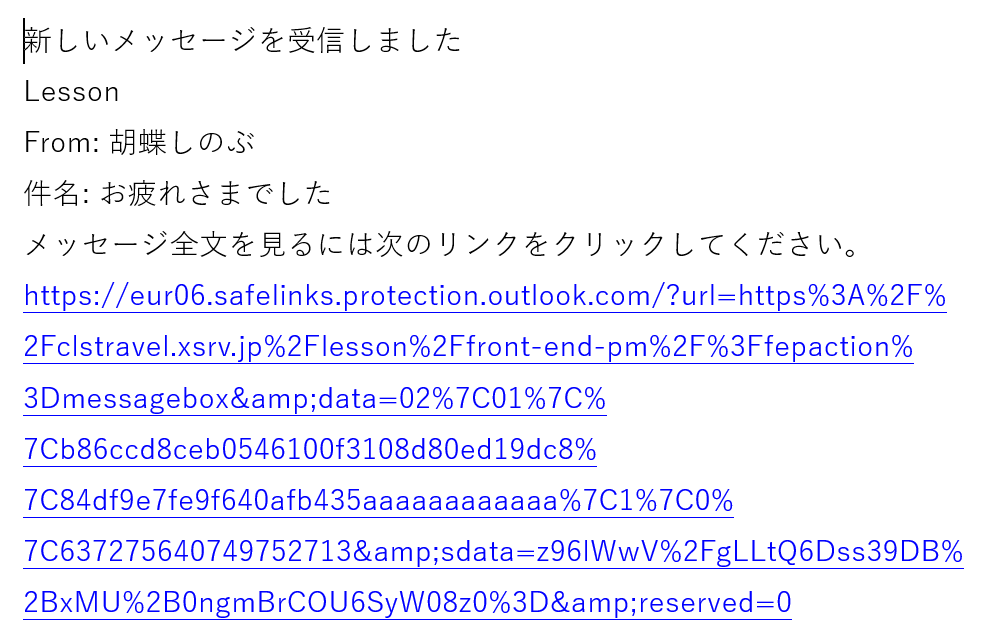The image size is (1008, 642).
Task: Click the link line containing clstravel.xsrv.jp
Action: (468, 347)
